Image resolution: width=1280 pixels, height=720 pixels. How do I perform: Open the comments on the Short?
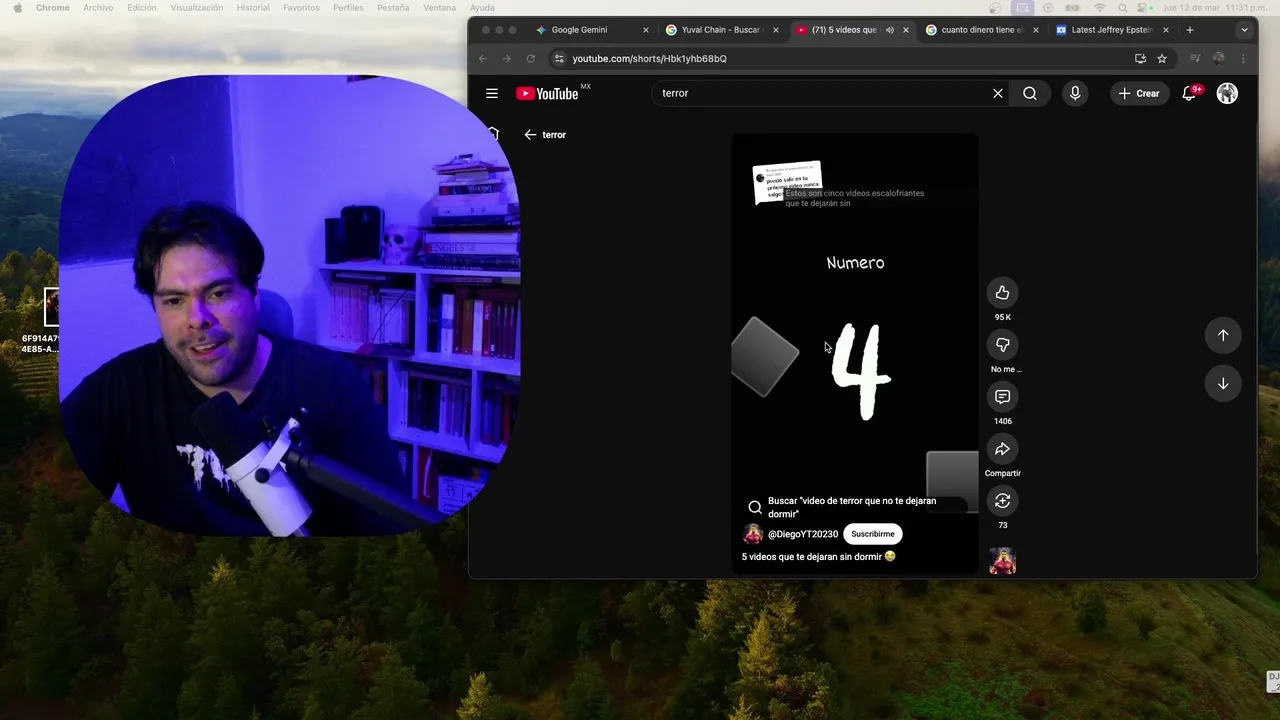(x=1002, y=397)
